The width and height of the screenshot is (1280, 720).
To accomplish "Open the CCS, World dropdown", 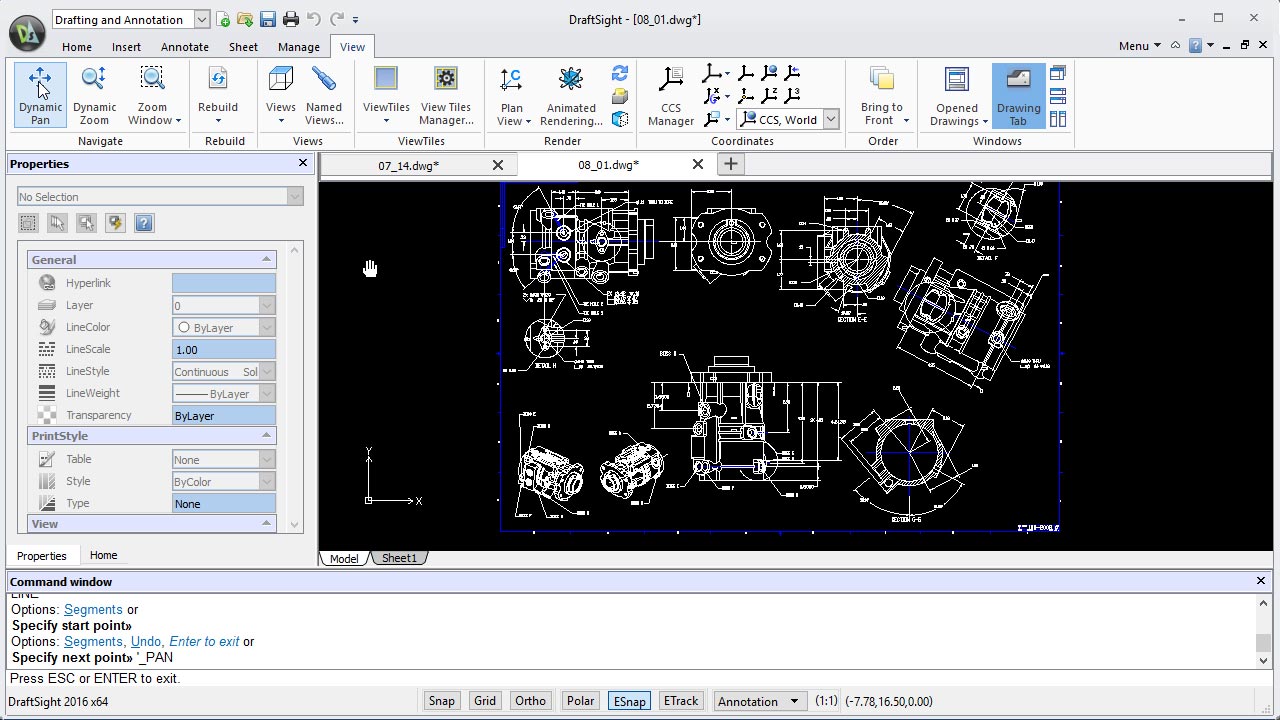I will point(830,120).
